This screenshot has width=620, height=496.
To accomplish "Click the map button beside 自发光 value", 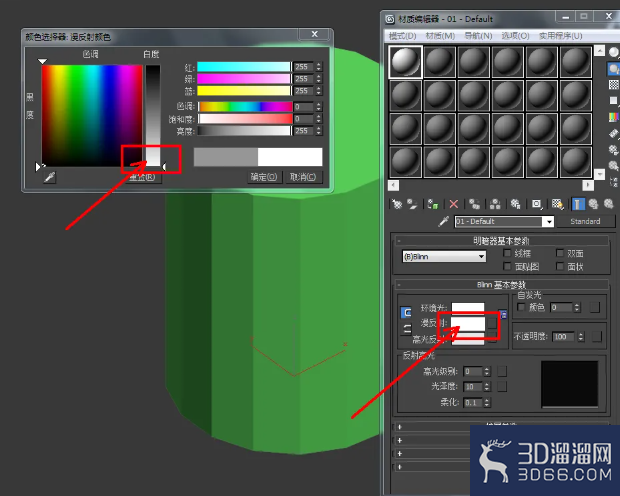I will [x=595, y=307].
